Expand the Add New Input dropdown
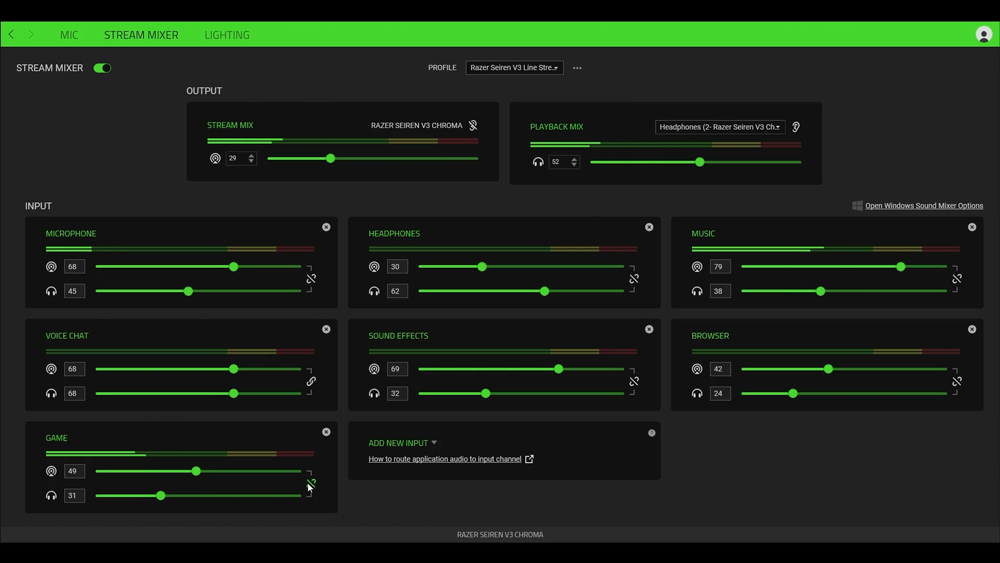The height and width of the screenshot is (563, 1000). click(402, 443)
